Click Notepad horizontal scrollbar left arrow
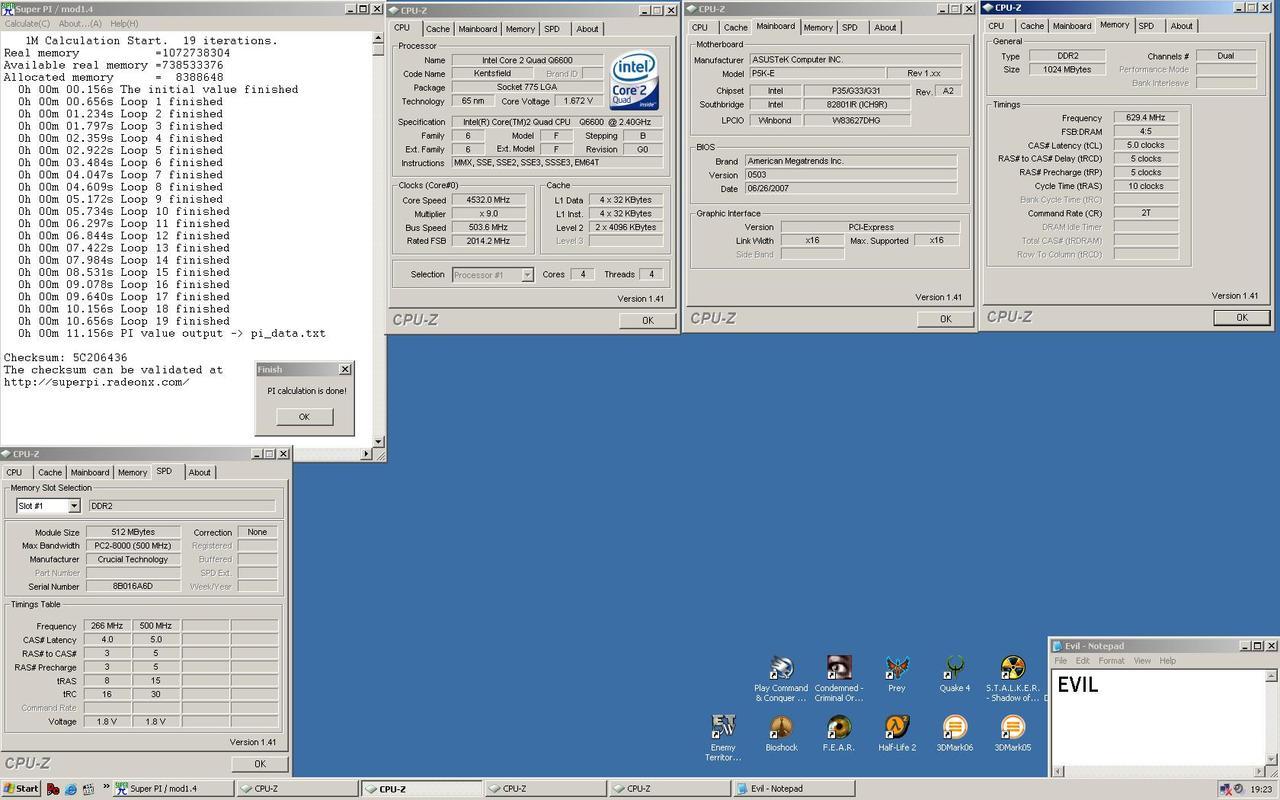This screenshot has width=1280, height=800. (x=1057, y=773)
